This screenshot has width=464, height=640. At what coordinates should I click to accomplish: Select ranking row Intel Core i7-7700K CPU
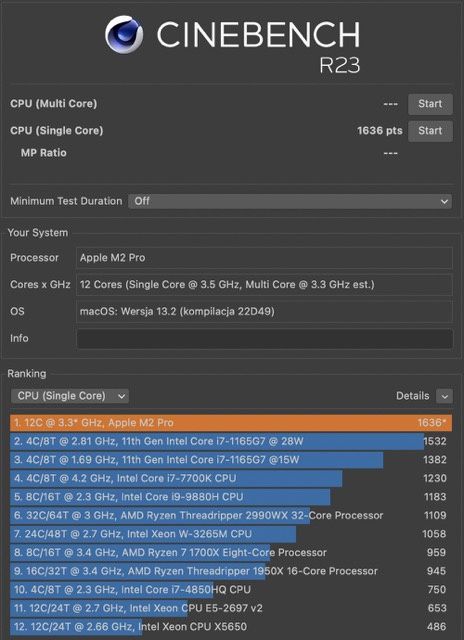click(x=231, y=478)
